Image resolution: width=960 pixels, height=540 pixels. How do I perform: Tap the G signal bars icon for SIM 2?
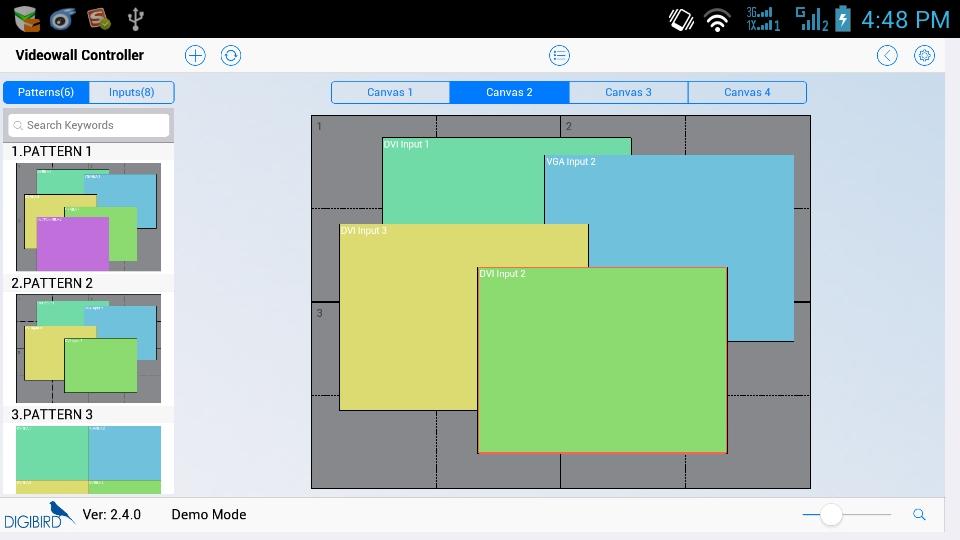pyautogui.click(x=811, y=19)
